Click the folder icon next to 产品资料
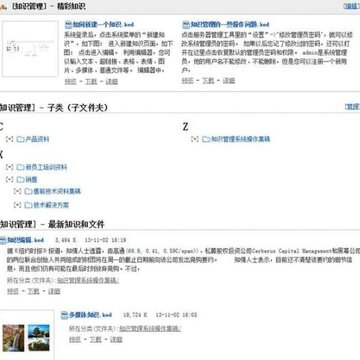 point(21,139)
